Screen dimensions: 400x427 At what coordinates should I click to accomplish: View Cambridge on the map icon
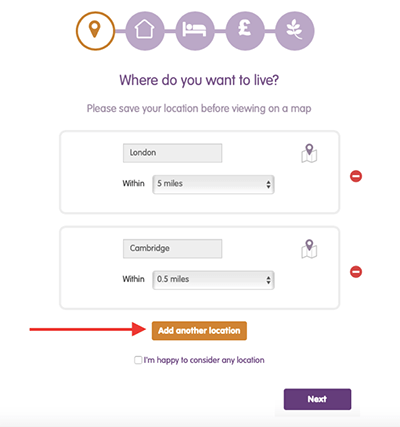pyautogui.click(x=309, y=249)
